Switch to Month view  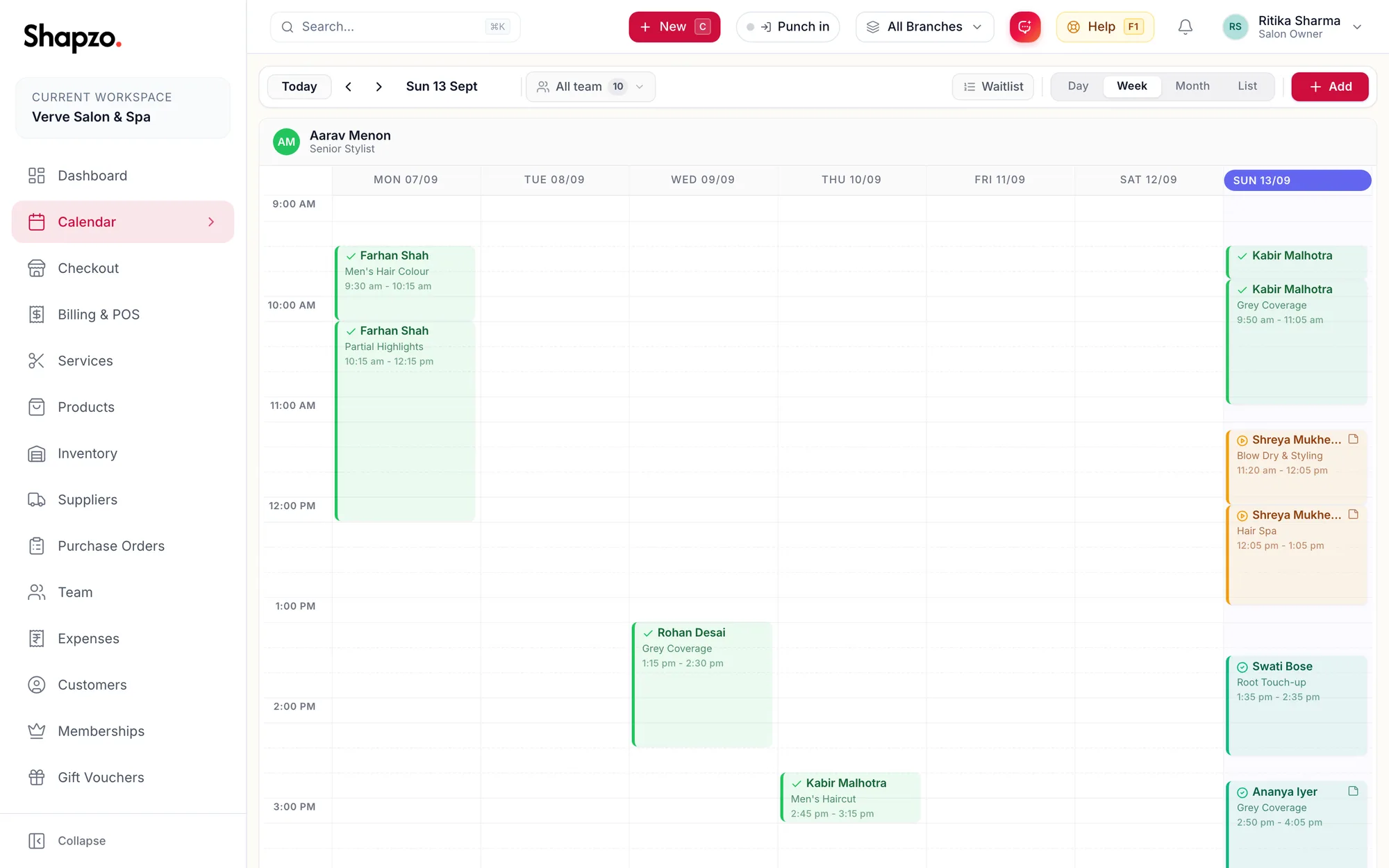(1192, 86)
